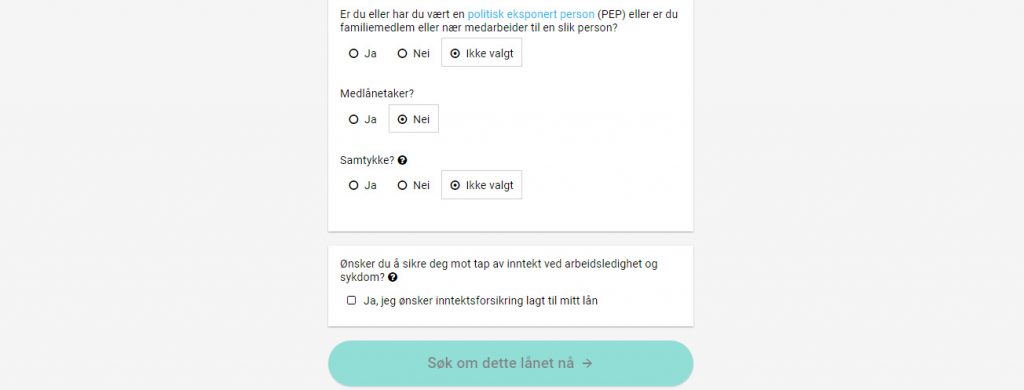Select Ja under Medlånetaker
The width and height of the screenshot is (1024, 390).
(363, 120)
